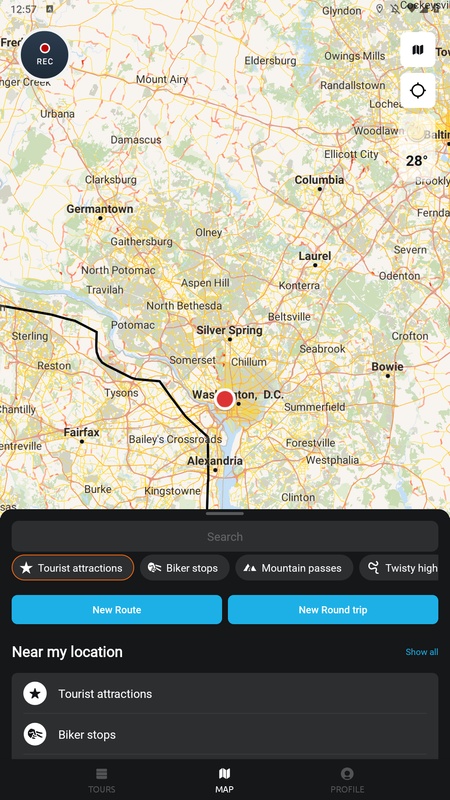
Task: Tap the red current location marker
Action: point(224,399)
